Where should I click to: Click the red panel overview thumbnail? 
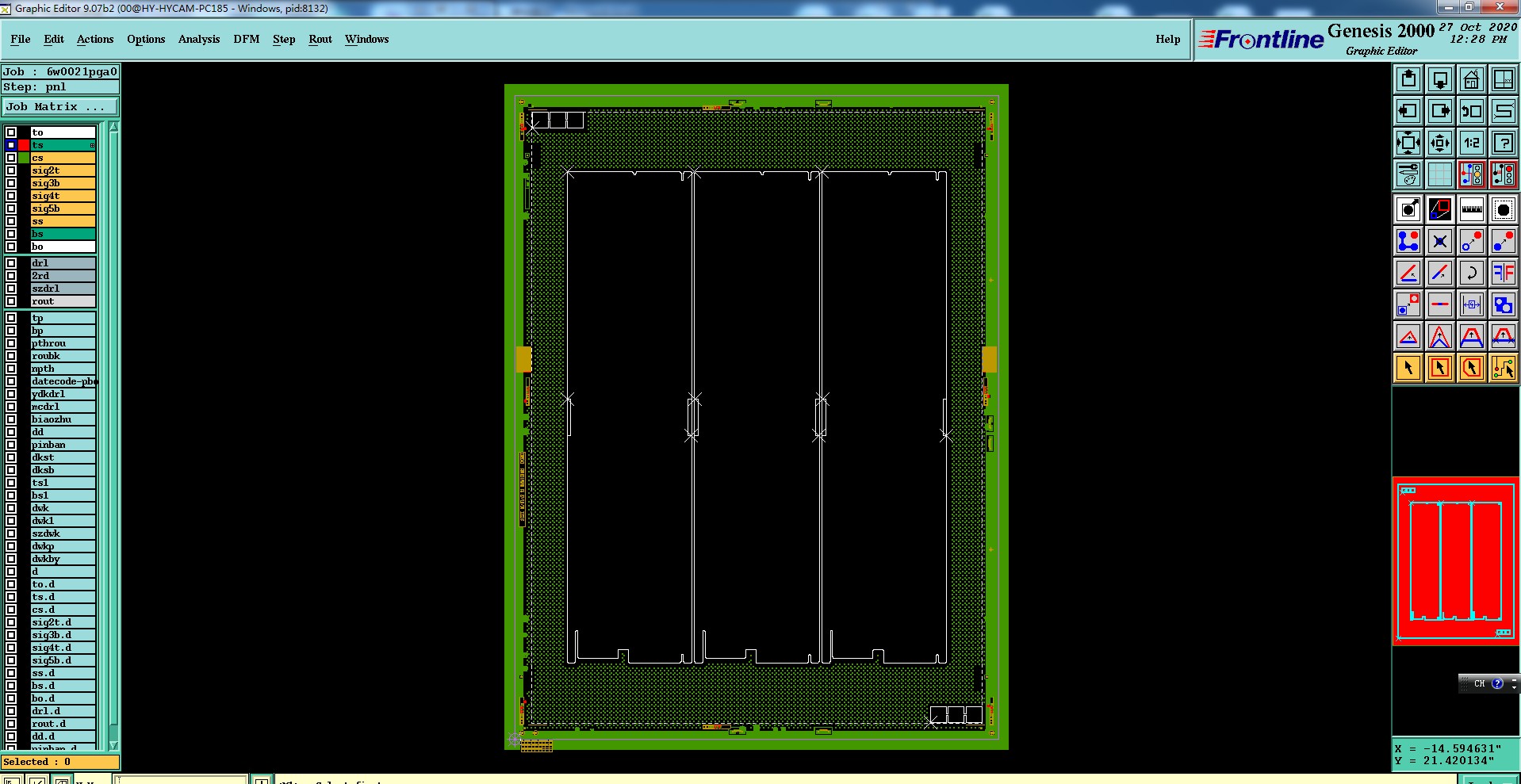(1456, 561)
